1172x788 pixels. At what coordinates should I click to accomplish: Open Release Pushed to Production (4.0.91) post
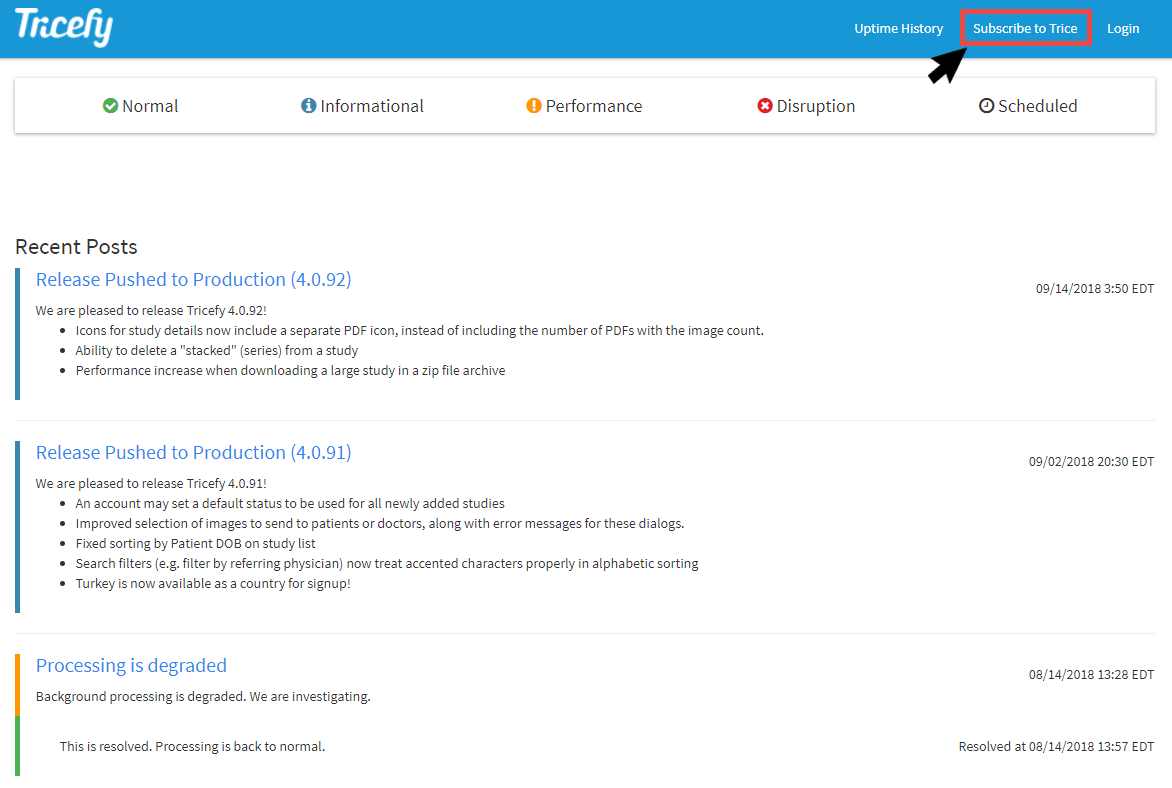tap(194, 452)
